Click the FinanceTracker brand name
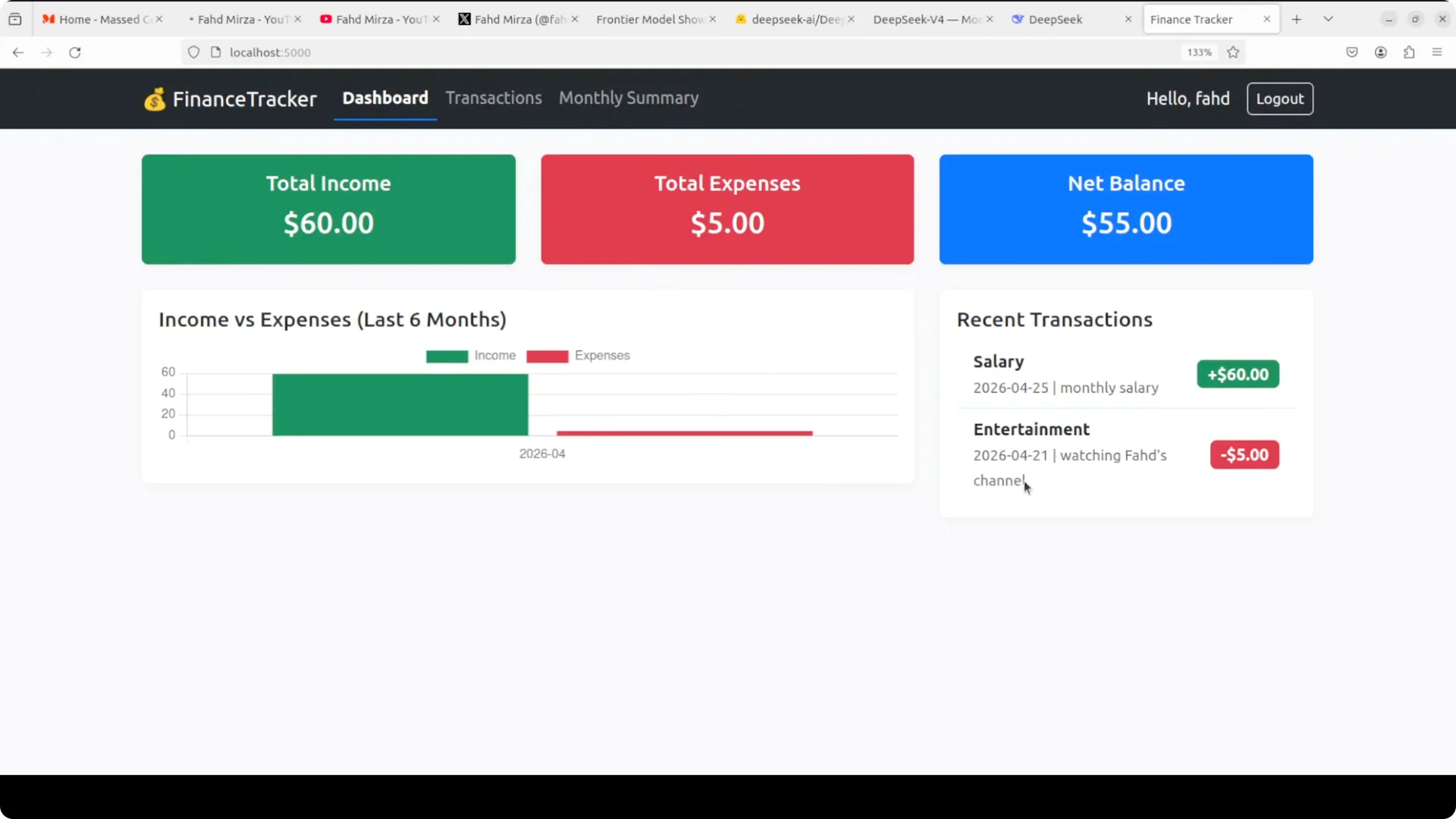This screenshot has width=1456, height=819. coord(244,99)
